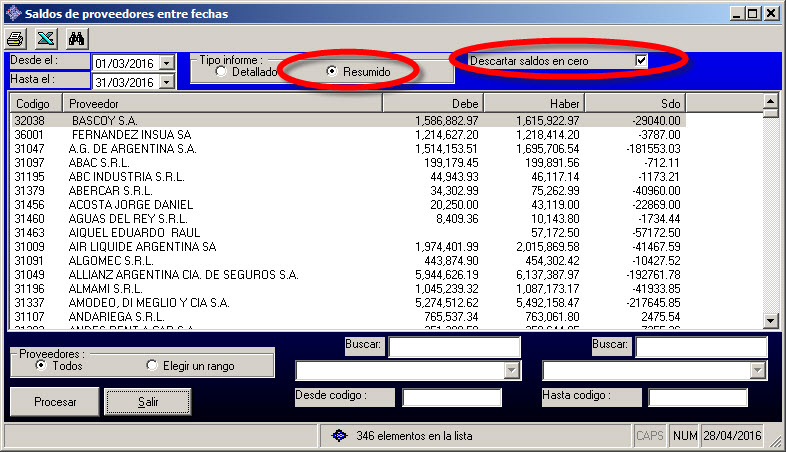Export list with the Excel icon
This screenshot has width=786, height=452.
46,39
